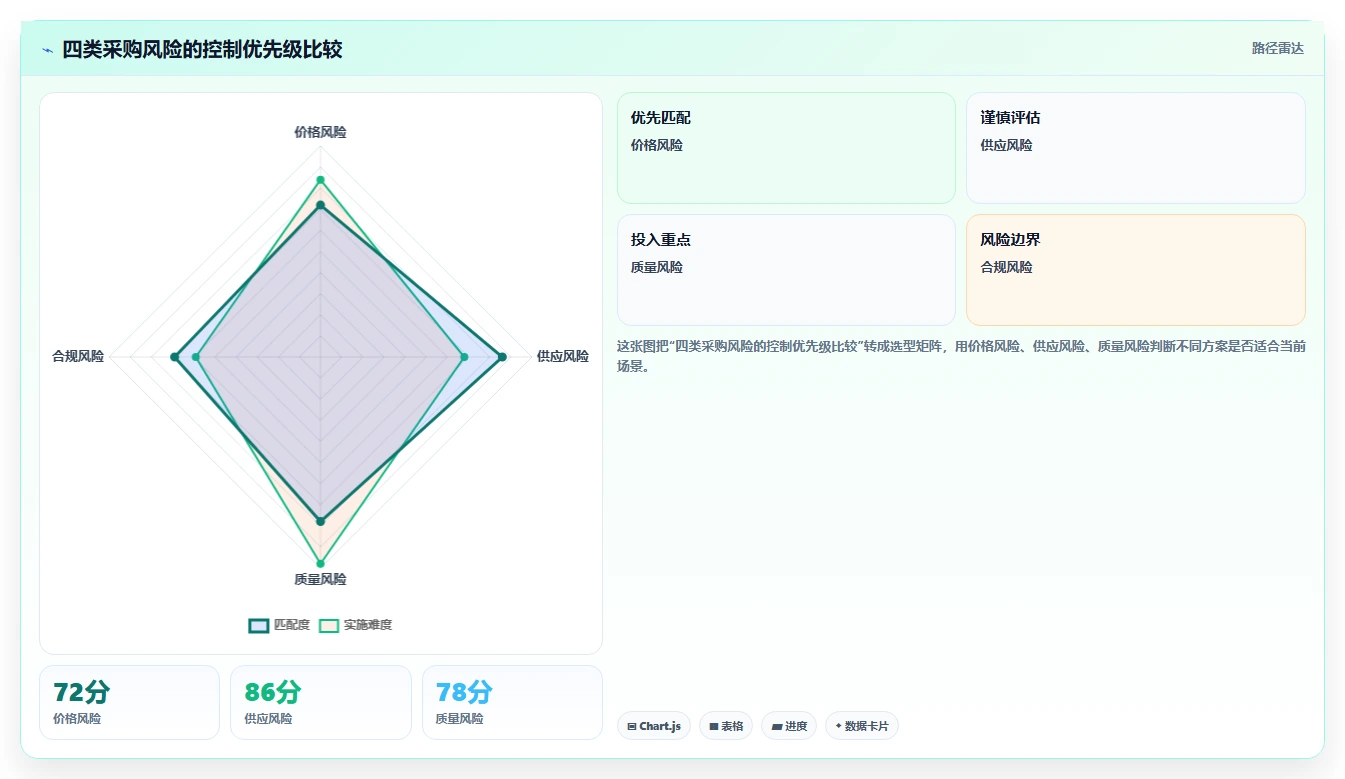Click the 路径雷达 label in the header

(1277, 48)
